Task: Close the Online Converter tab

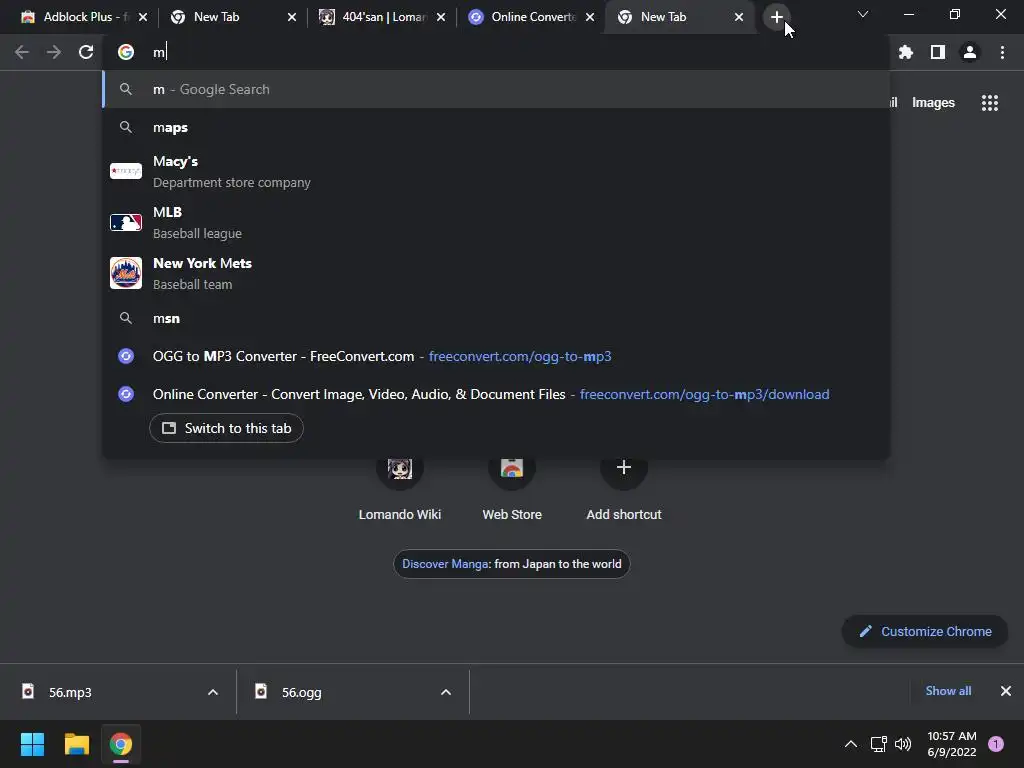Action: coord(590,17)
